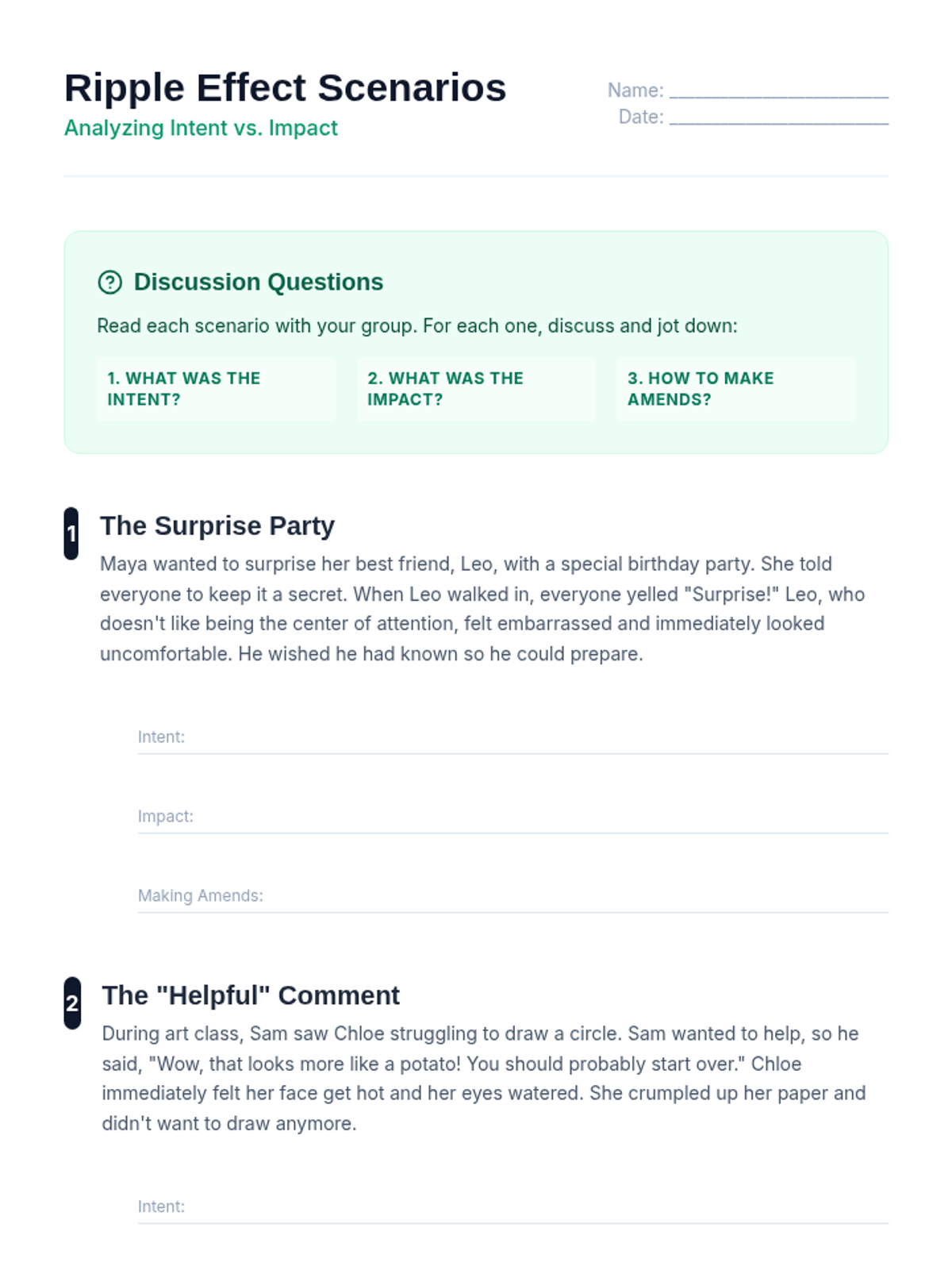
Task: Click The Surprise Party heading
Action: [217, 525]
